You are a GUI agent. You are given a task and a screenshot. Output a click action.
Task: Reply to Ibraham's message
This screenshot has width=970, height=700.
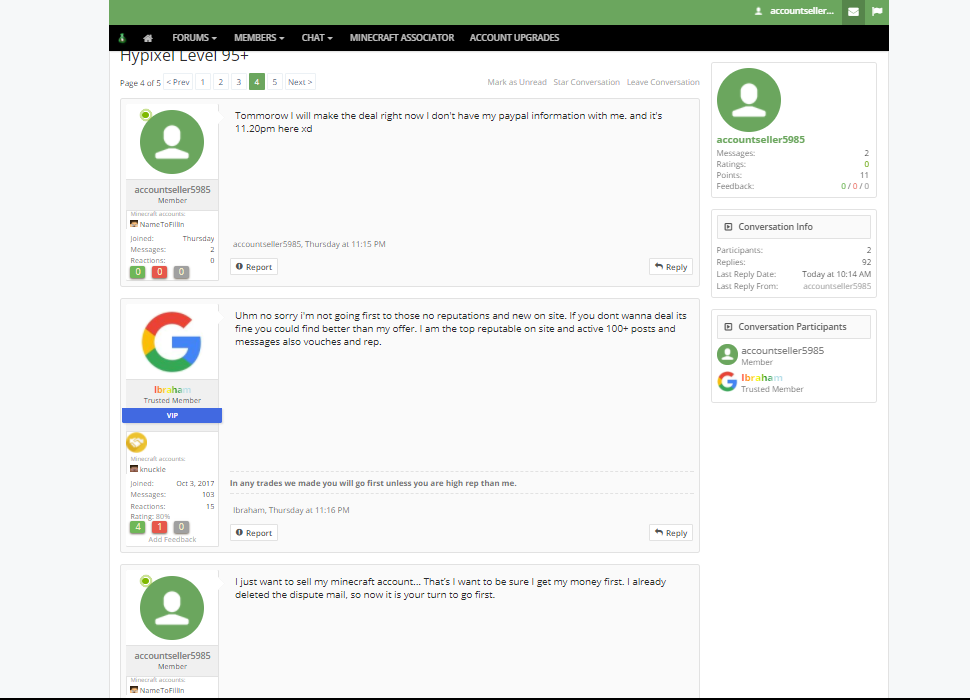(x=671, y=533)
